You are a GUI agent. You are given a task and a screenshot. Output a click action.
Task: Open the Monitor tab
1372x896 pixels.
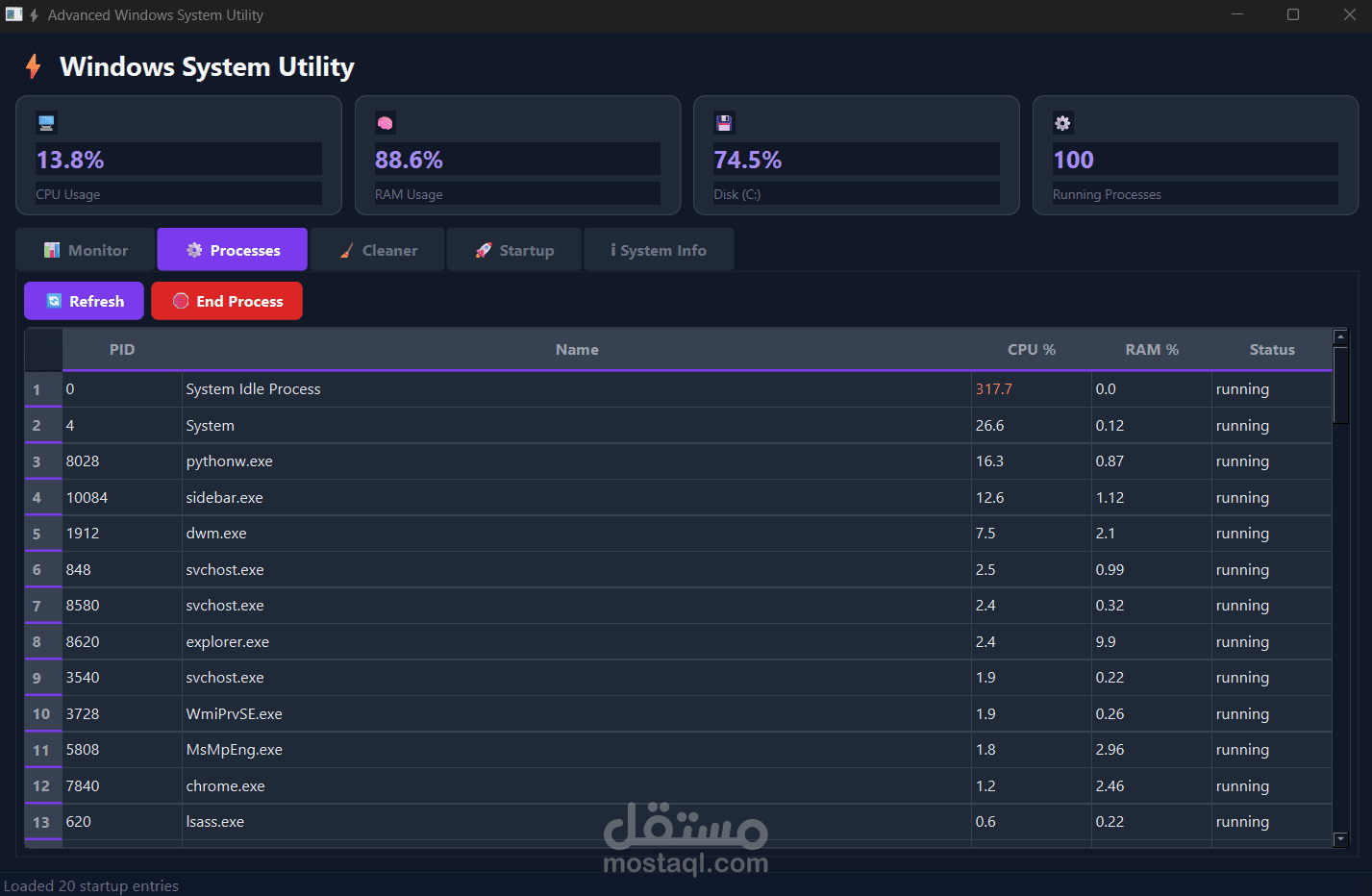pos(86,250)
